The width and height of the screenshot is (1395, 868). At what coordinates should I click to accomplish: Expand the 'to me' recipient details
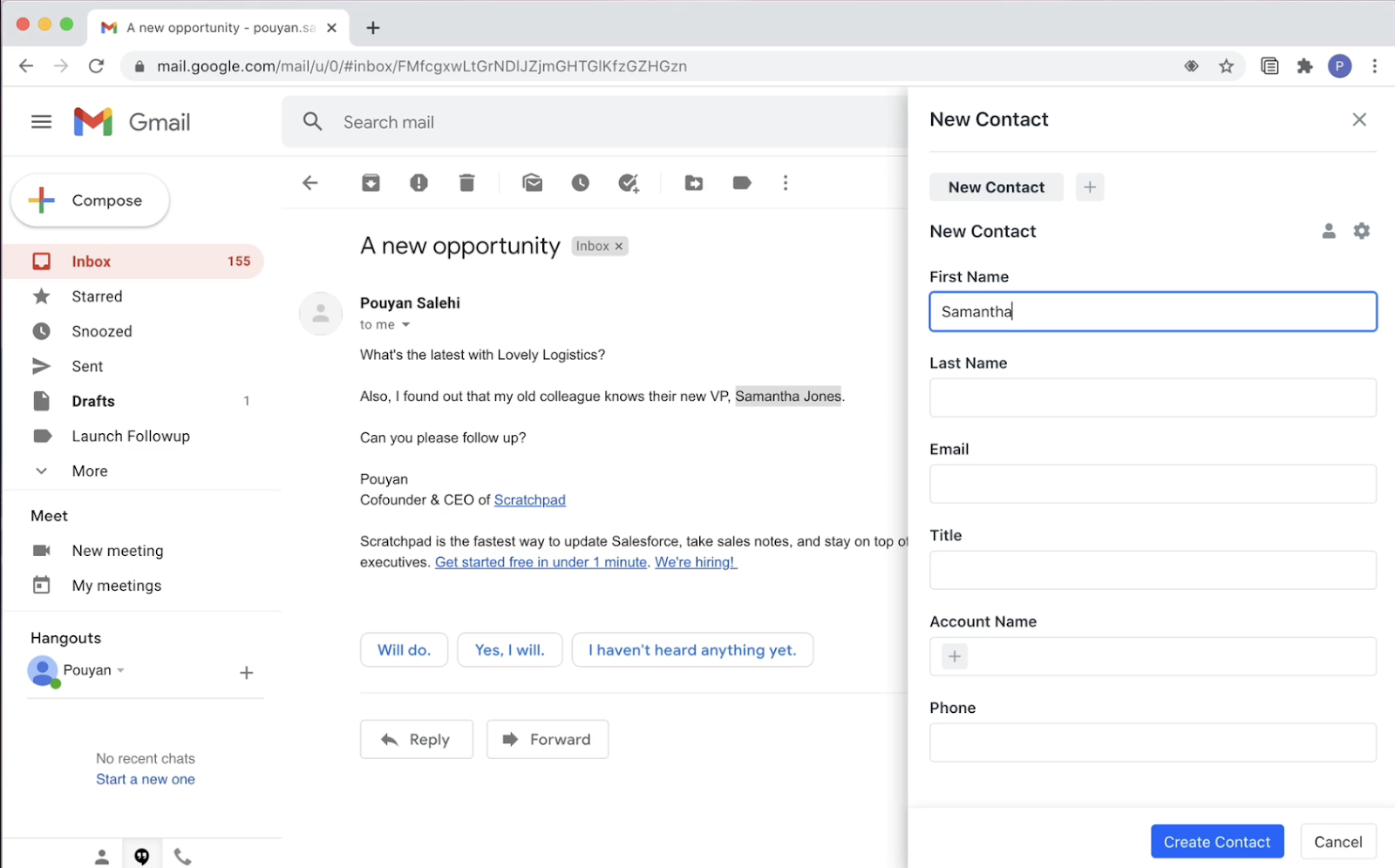(x=405, y=325)
